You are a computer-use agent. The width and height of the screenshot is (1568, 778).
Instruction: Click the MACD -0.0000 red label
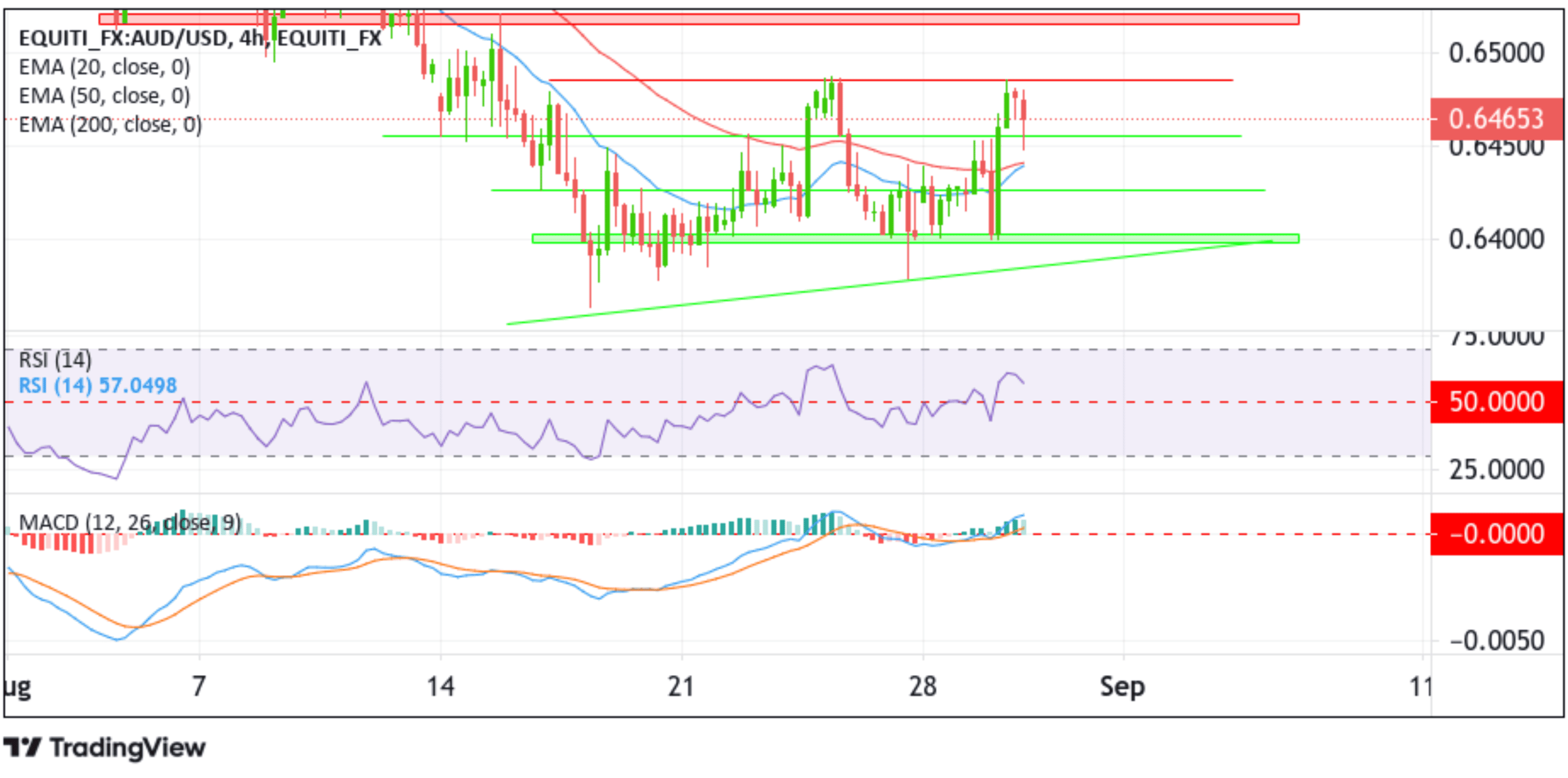click(x=1496, y=534)
